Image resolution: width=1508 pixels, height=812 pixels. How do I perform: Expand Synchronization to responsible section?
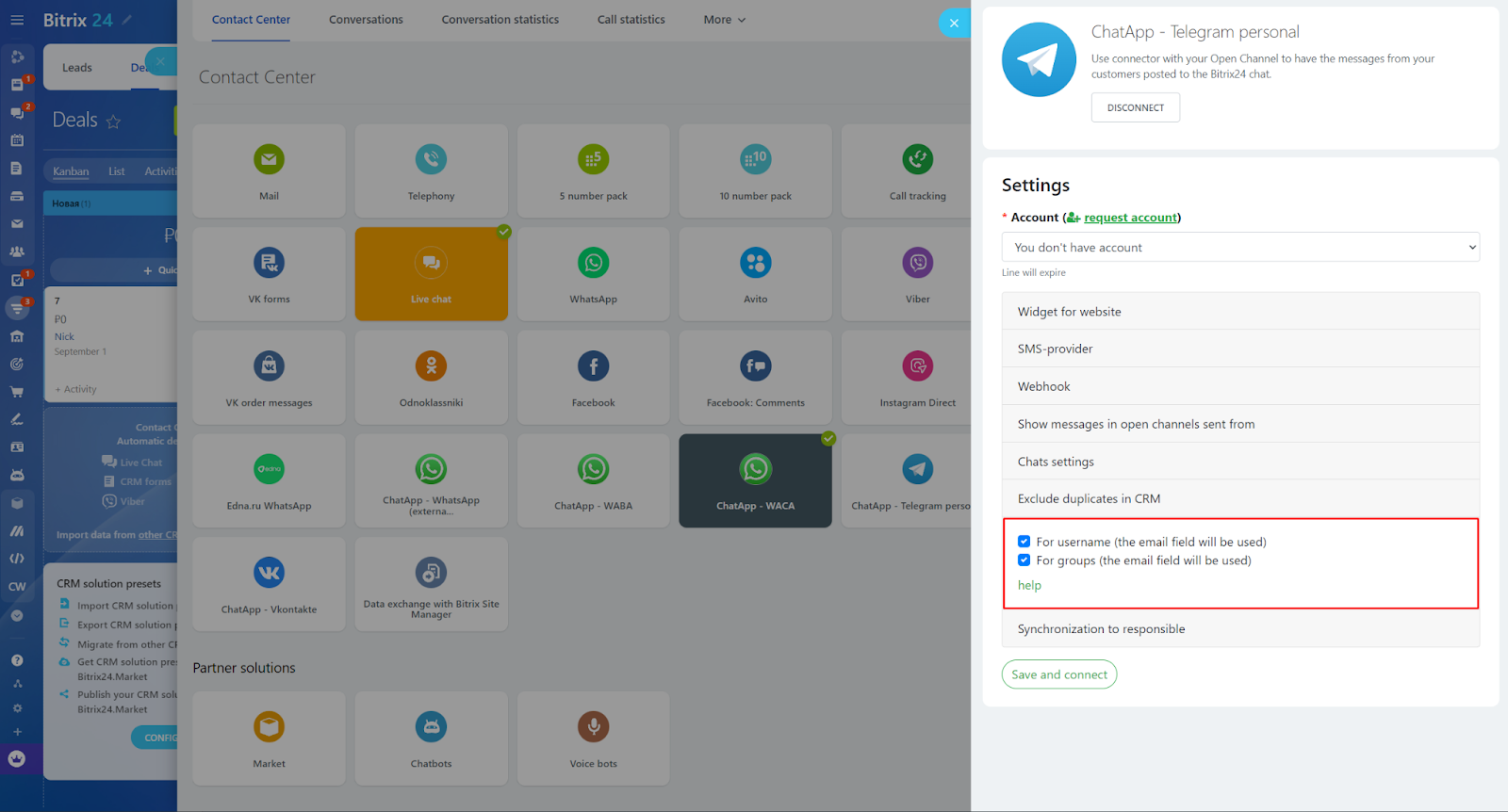[1240, 629]
